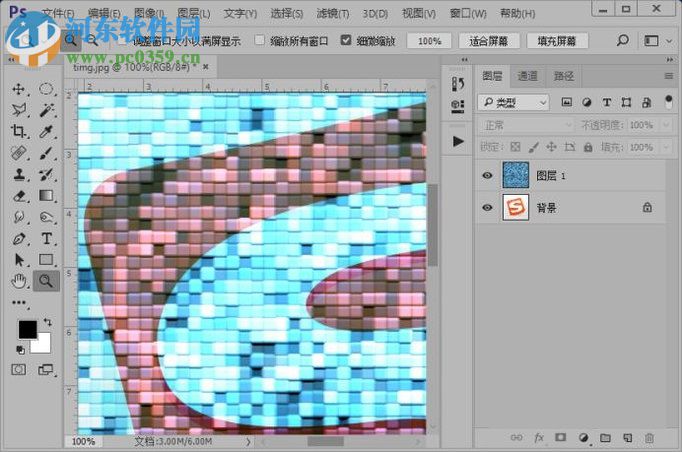Expand the status bar info arrow

[248, 442]
